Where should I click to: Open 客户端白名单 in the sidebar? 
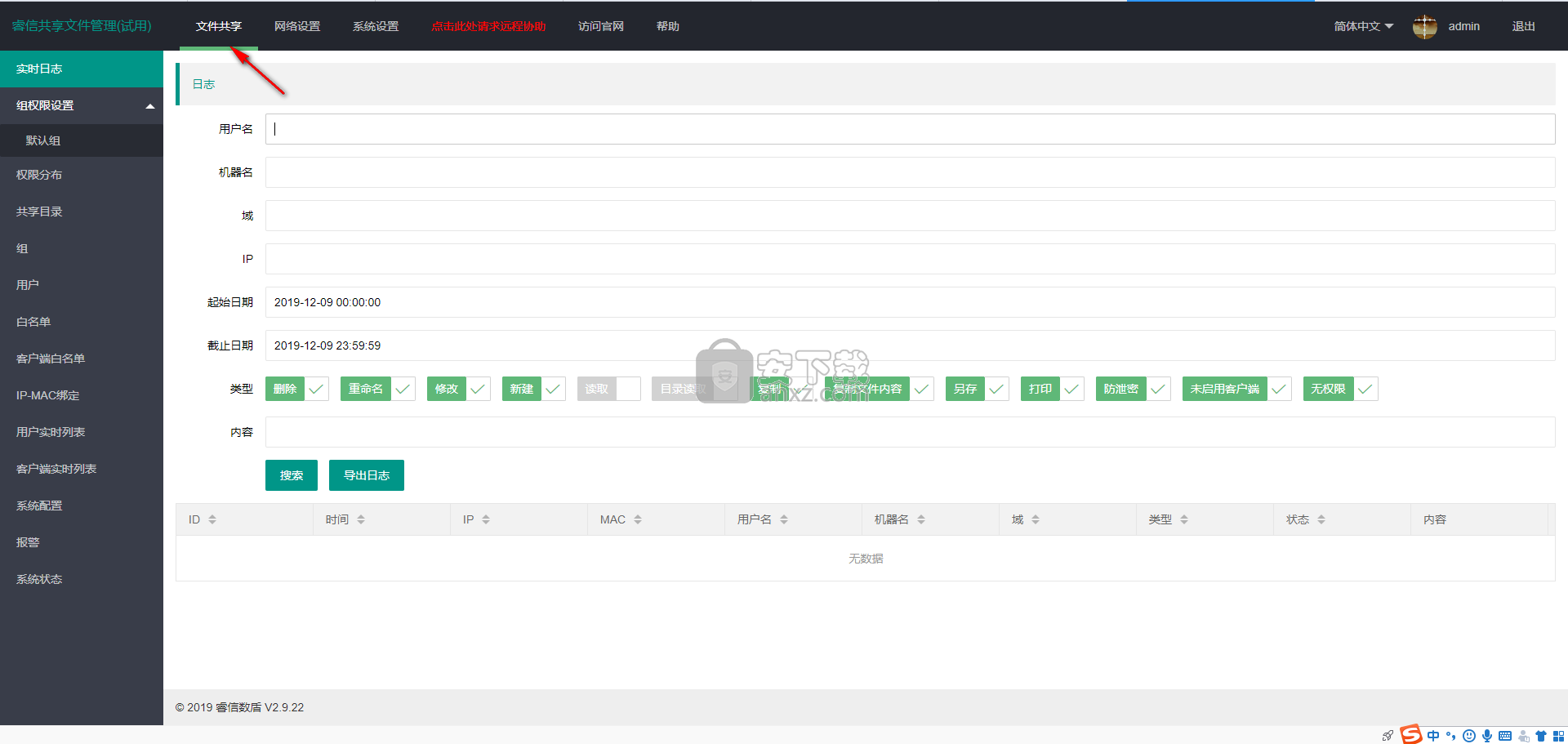coord(82,359)
